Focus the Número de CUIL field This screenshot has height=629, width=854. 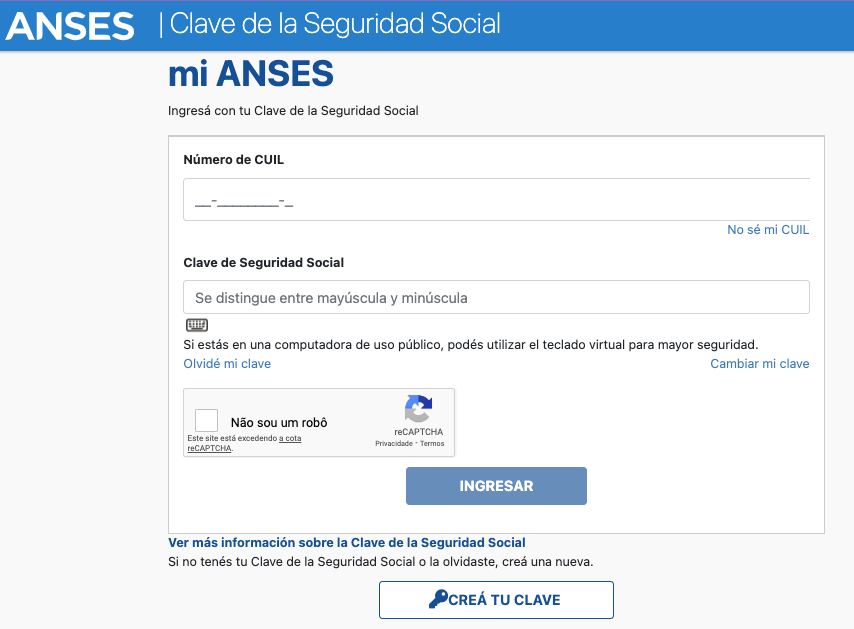tap(496, 199)
